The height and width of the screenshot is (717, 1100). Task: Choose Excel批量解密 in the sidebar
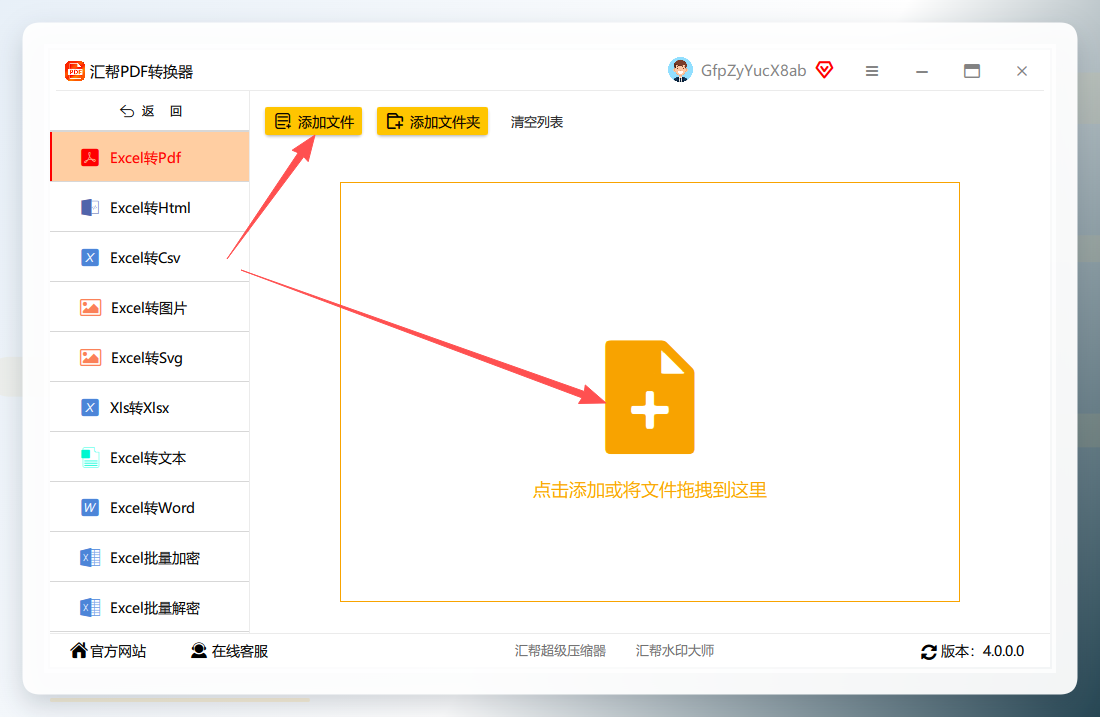click(149, 607)
